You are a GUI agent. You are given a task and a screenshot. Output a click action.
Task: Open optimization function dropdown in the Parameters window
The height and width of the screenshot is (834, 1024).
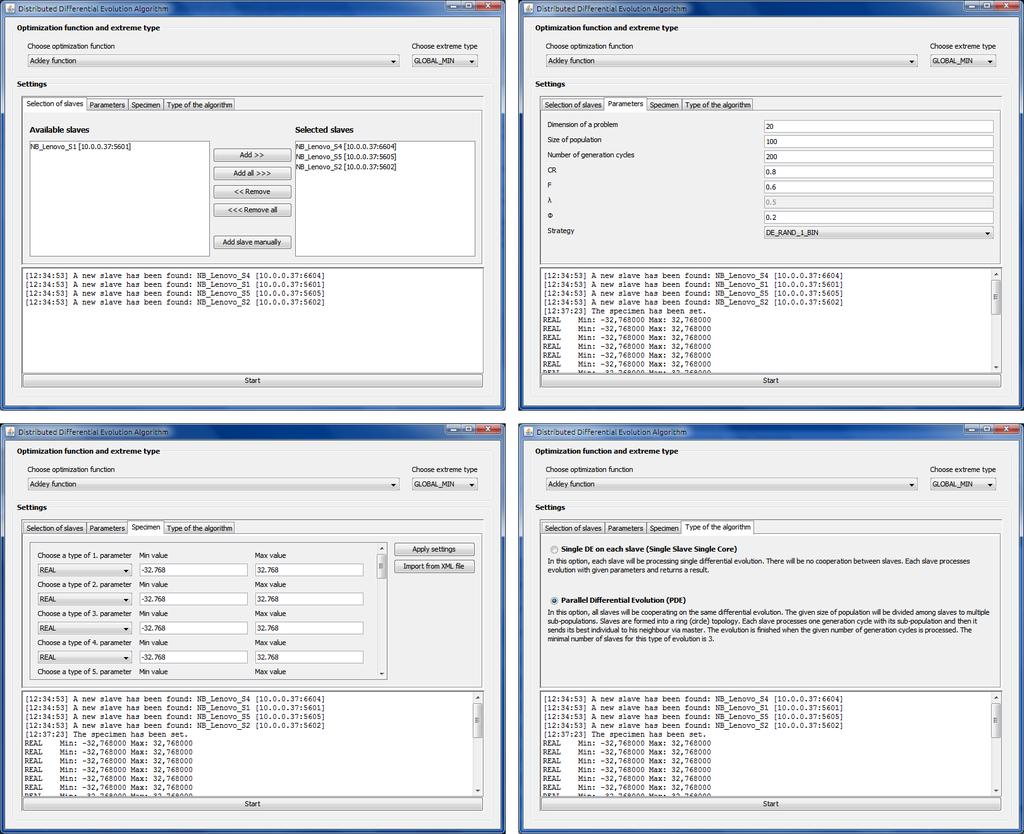coord(731,61)
